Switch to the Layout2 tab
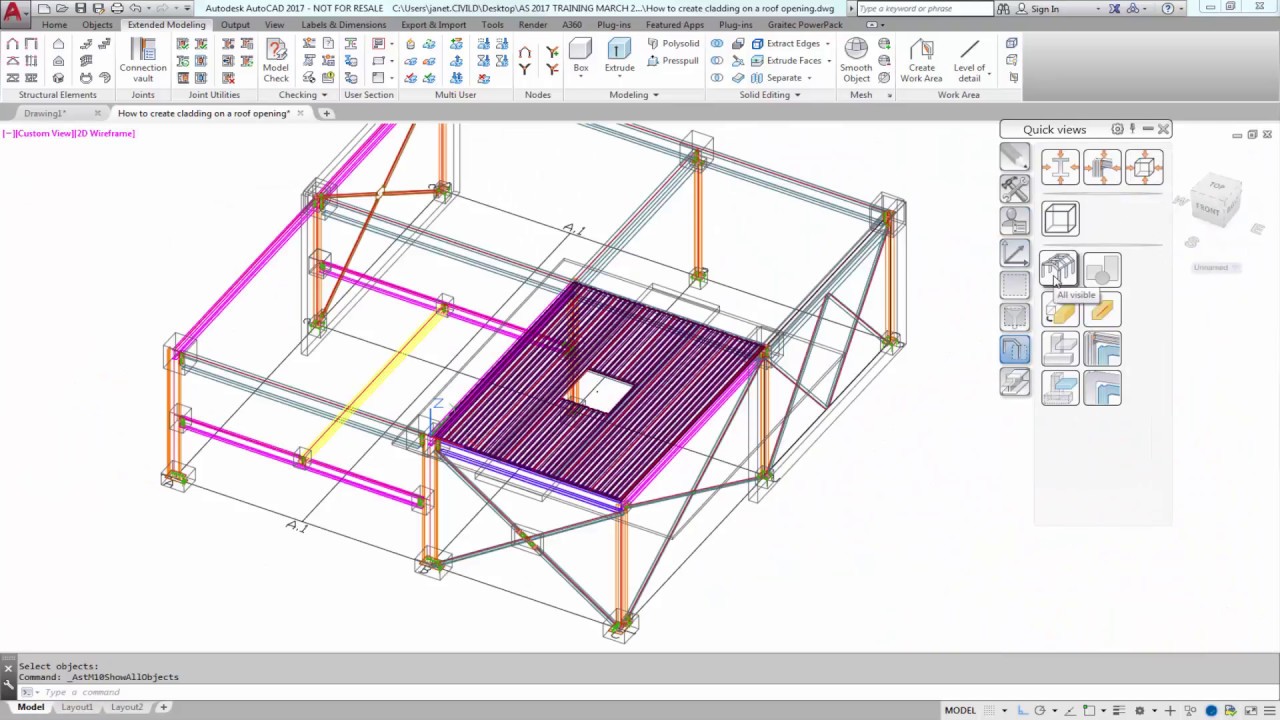The image size is (1280, 720). point(127,707)
